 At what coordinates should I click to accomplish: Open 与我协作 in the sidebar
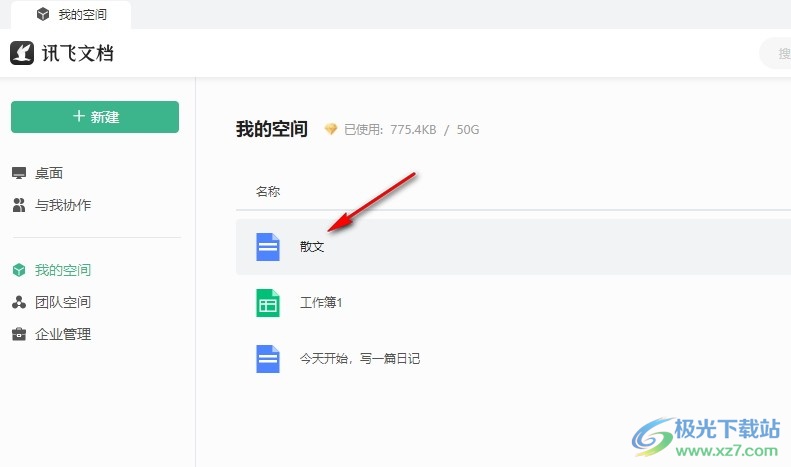click(x=63, y=205)
